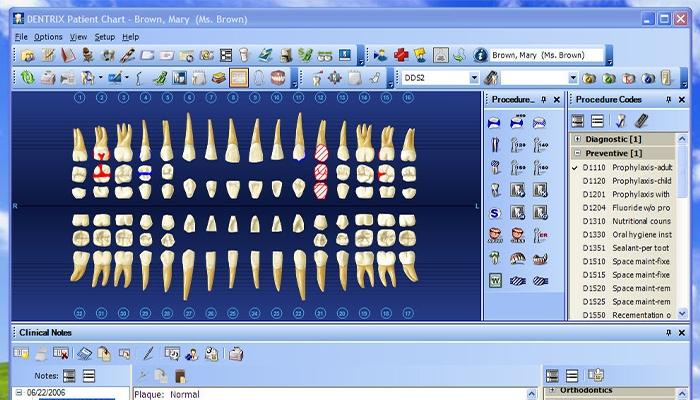Viewport: 700px width, 400px height.
Task: Click the stacked books icon
Action: 218,78
